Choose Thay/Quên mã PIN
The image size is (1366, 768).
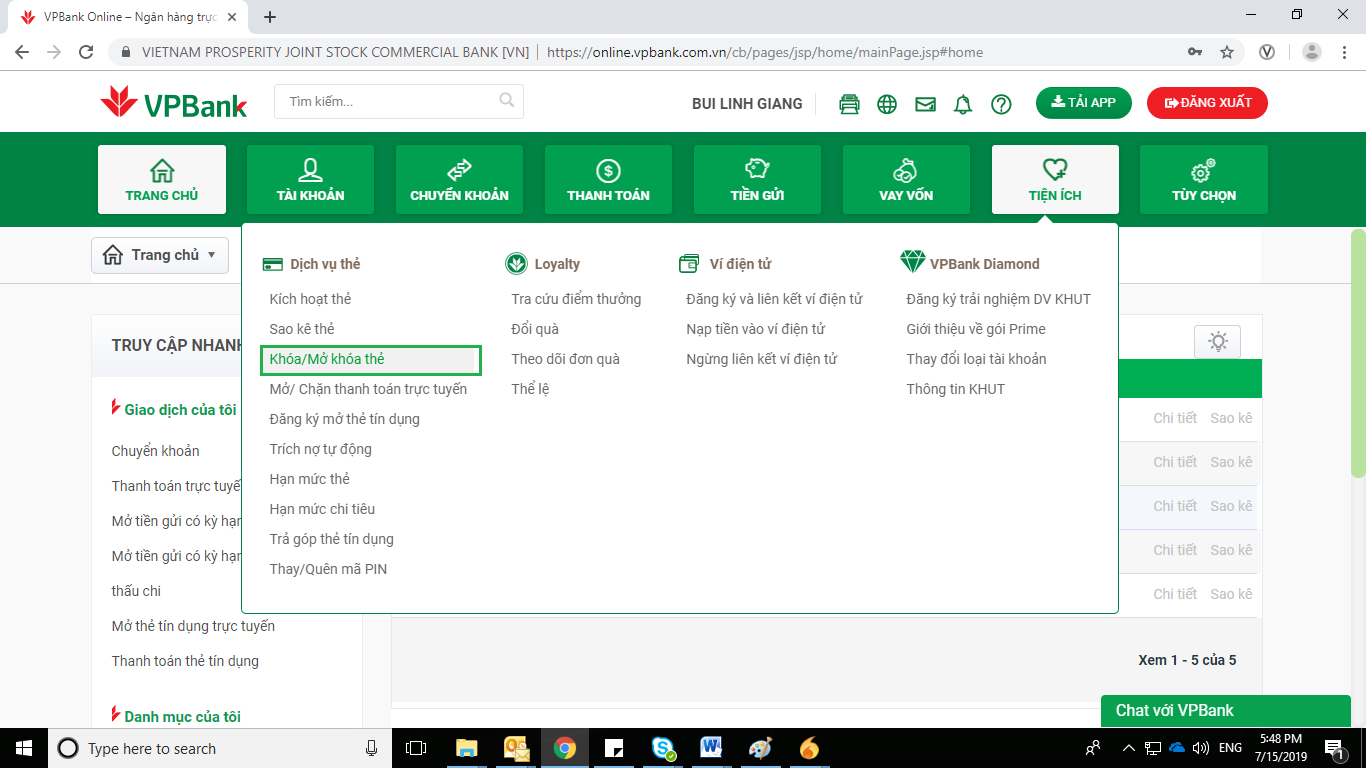click(x=328, y=569)
